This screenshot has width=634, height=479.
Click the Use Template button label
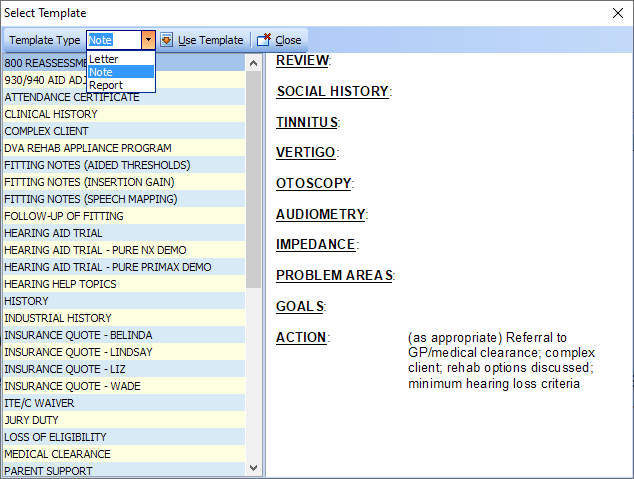pos(210,40)
